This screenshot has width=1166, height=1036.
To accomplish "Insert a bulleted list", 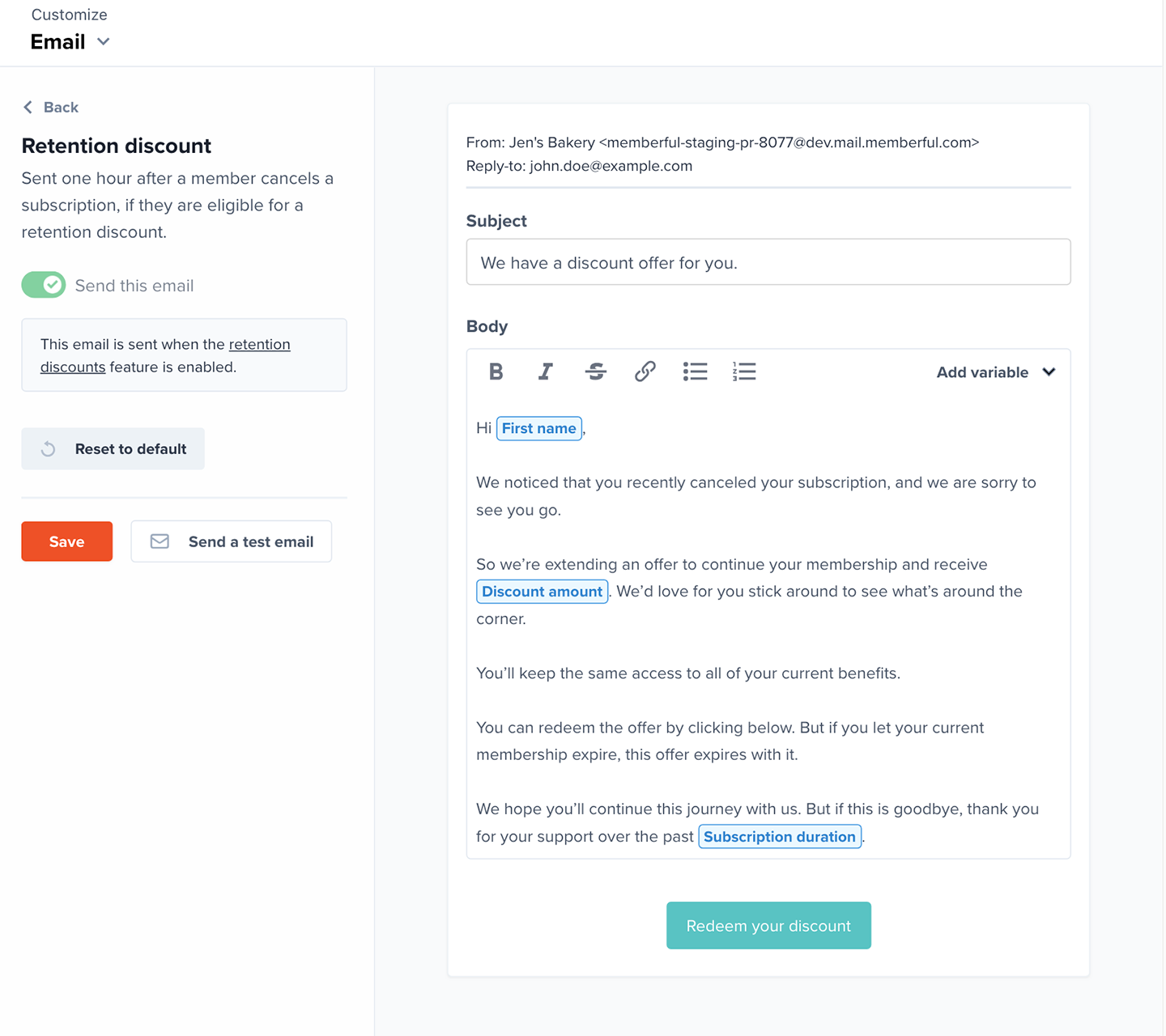I will [x=695, y=372].
